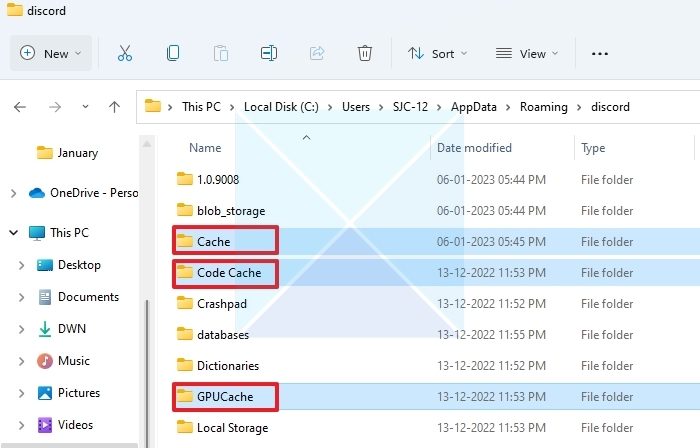Image resolution: width=700 pixels, height=448 pixels.
Task: Select the Local Storage folder
Action: click(222, 427)
